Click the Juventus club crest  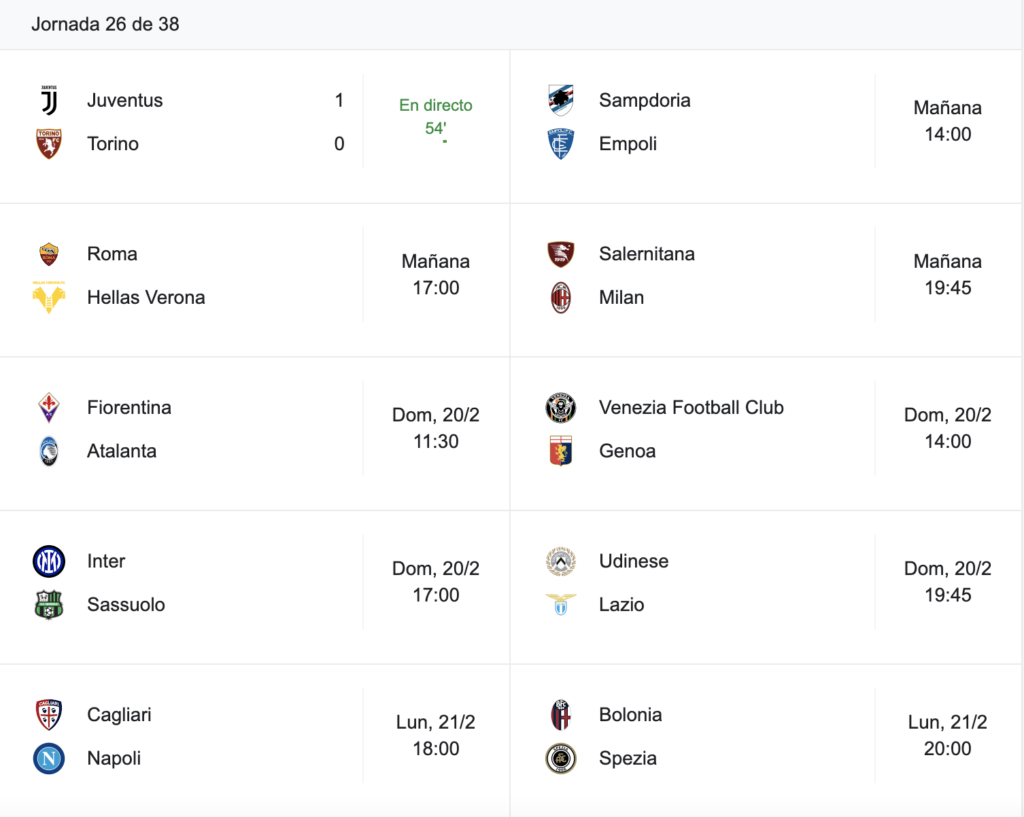click(x=49, y=100)
